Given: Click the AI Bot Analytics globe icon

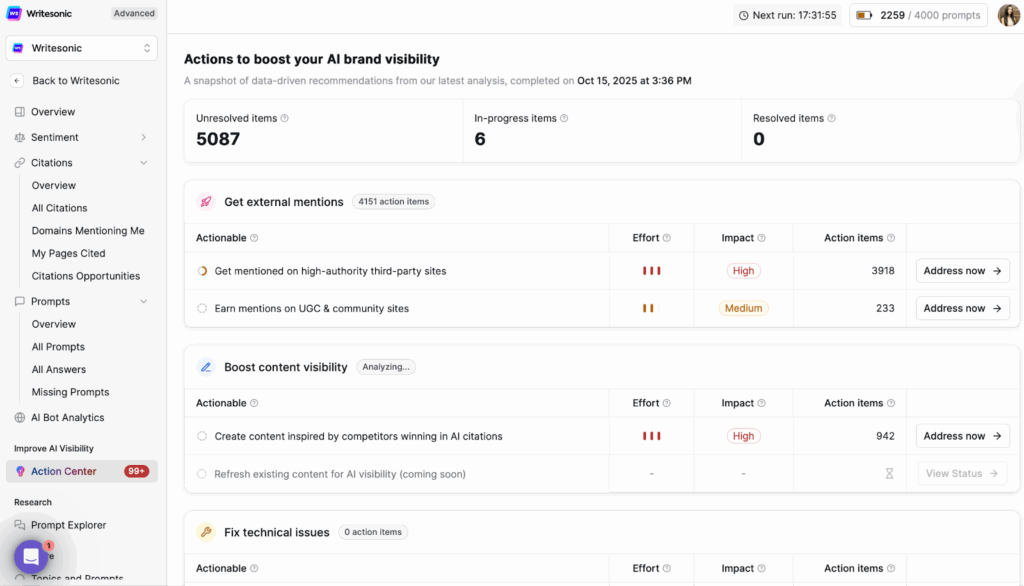Looking at the screenshot, I should click(x=20, y=418).
